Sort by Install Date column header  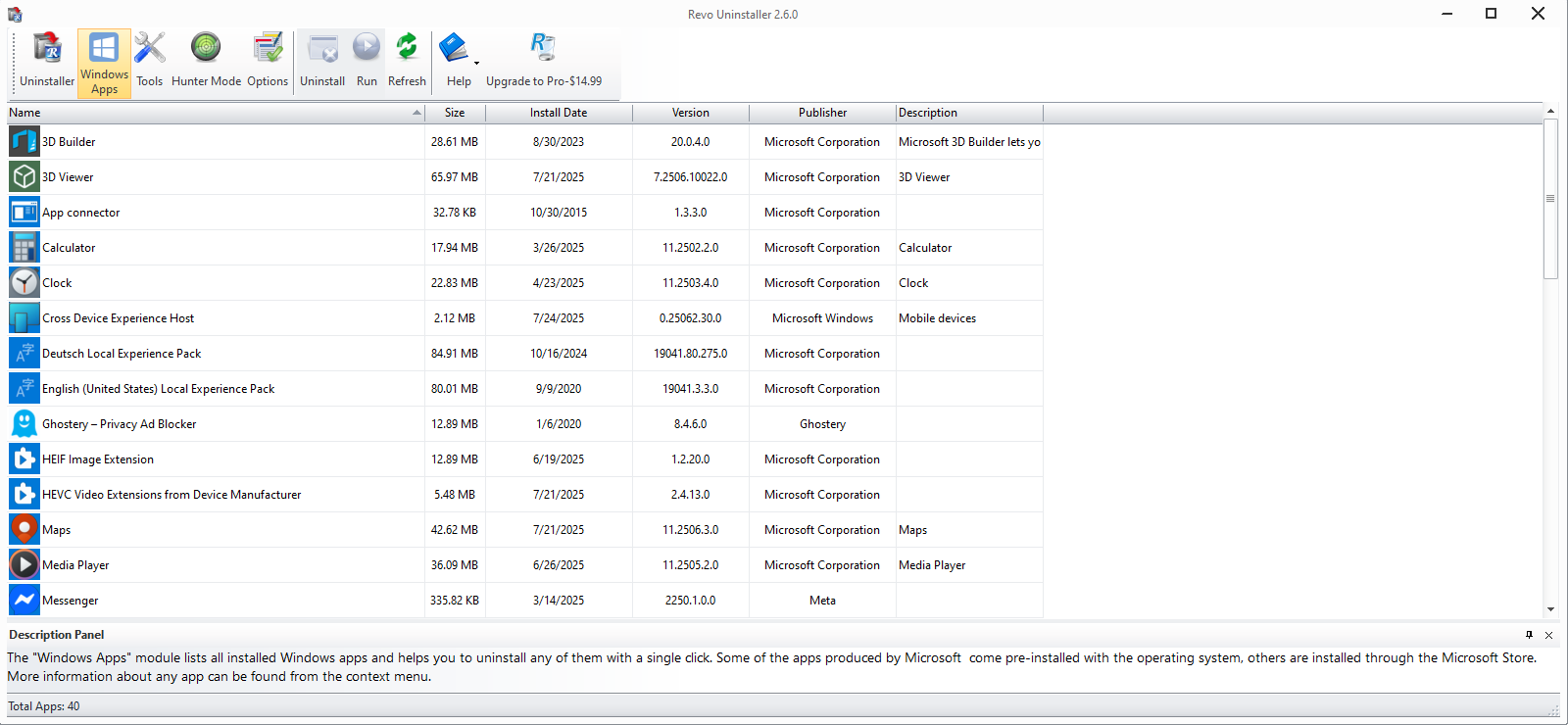click(x=559, y=113)
